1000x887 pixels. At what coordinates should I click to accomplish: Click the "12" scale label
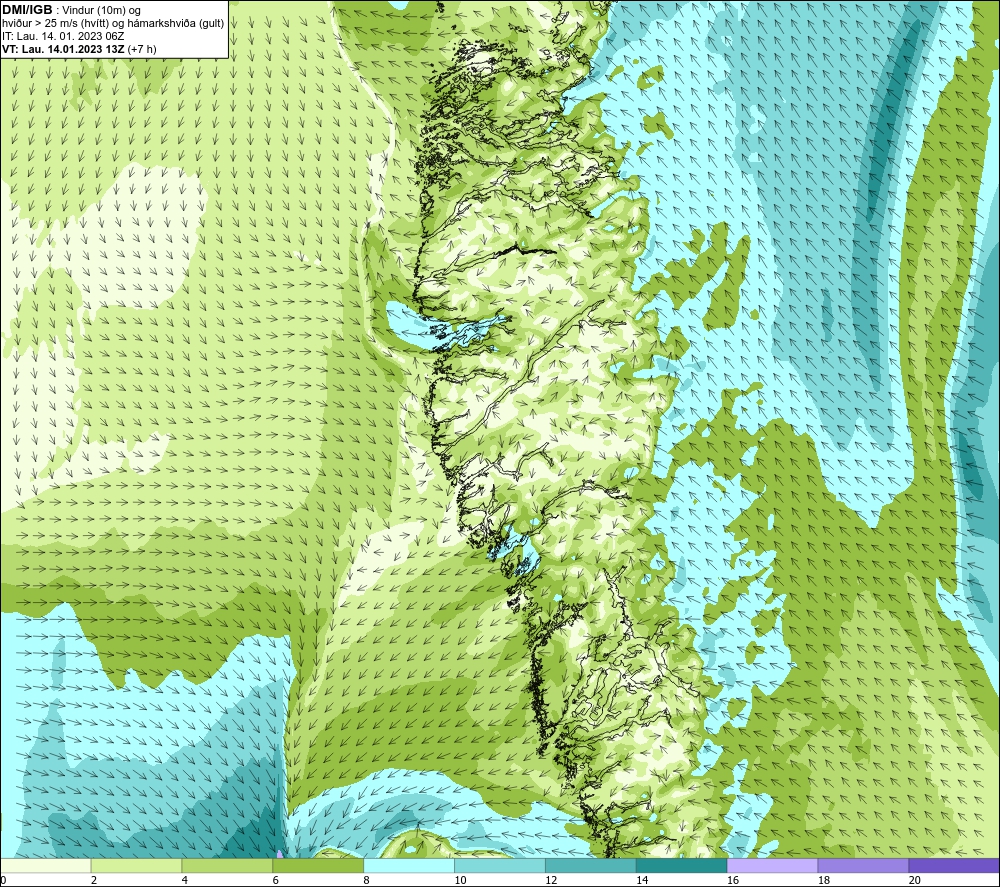coord(551,880)
